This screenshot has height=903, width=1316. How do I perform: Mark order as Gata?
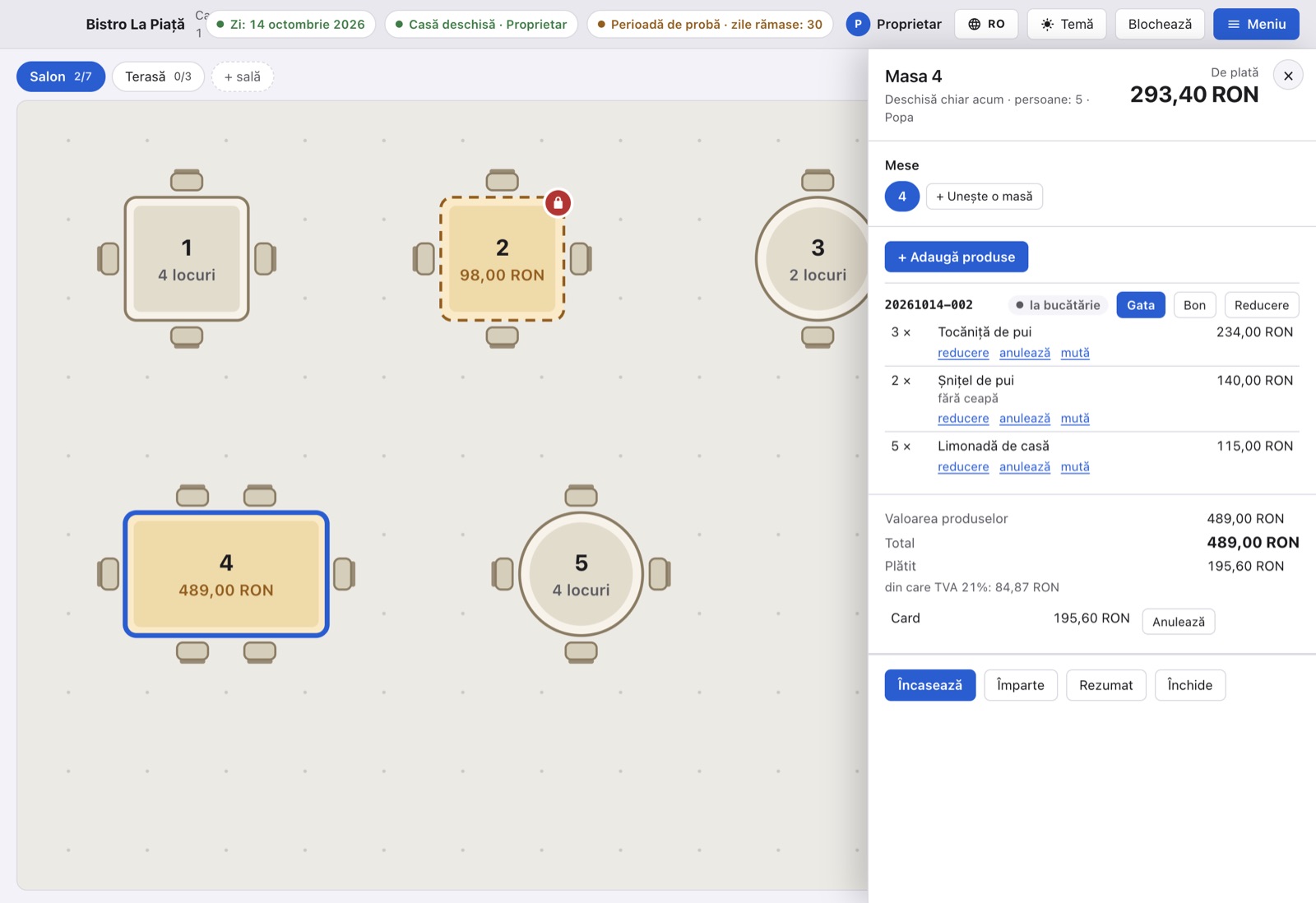click(1141, 305)
